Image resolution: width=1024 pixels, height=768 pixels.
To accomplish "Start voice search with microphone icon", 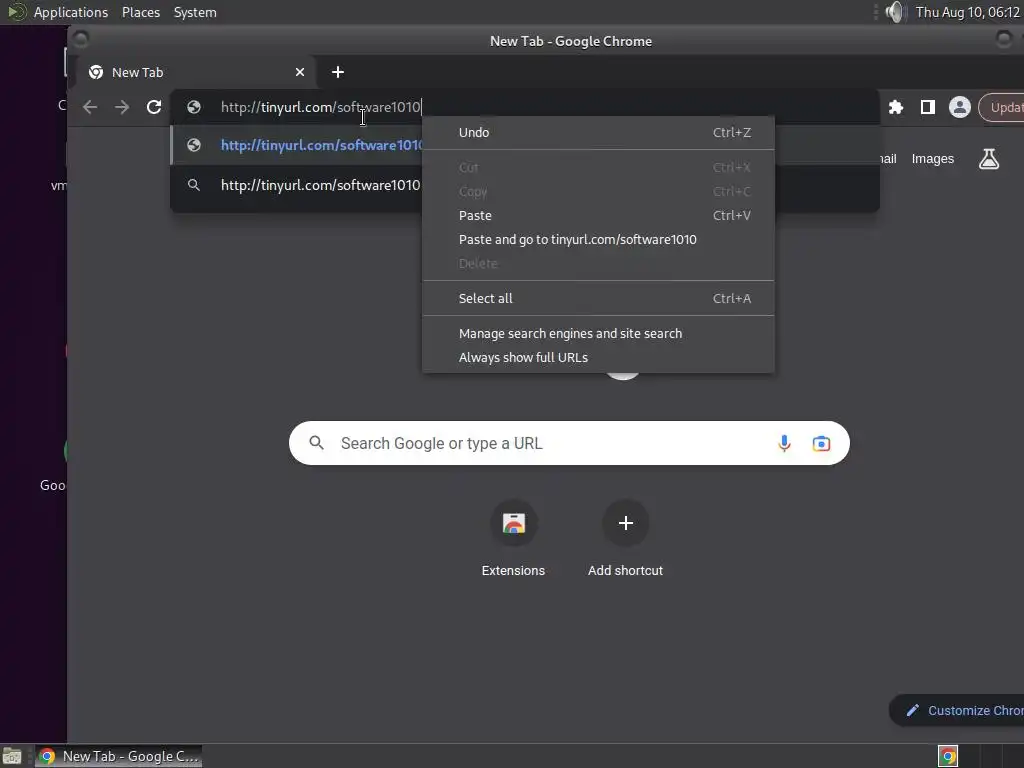I will click(784, 443).
